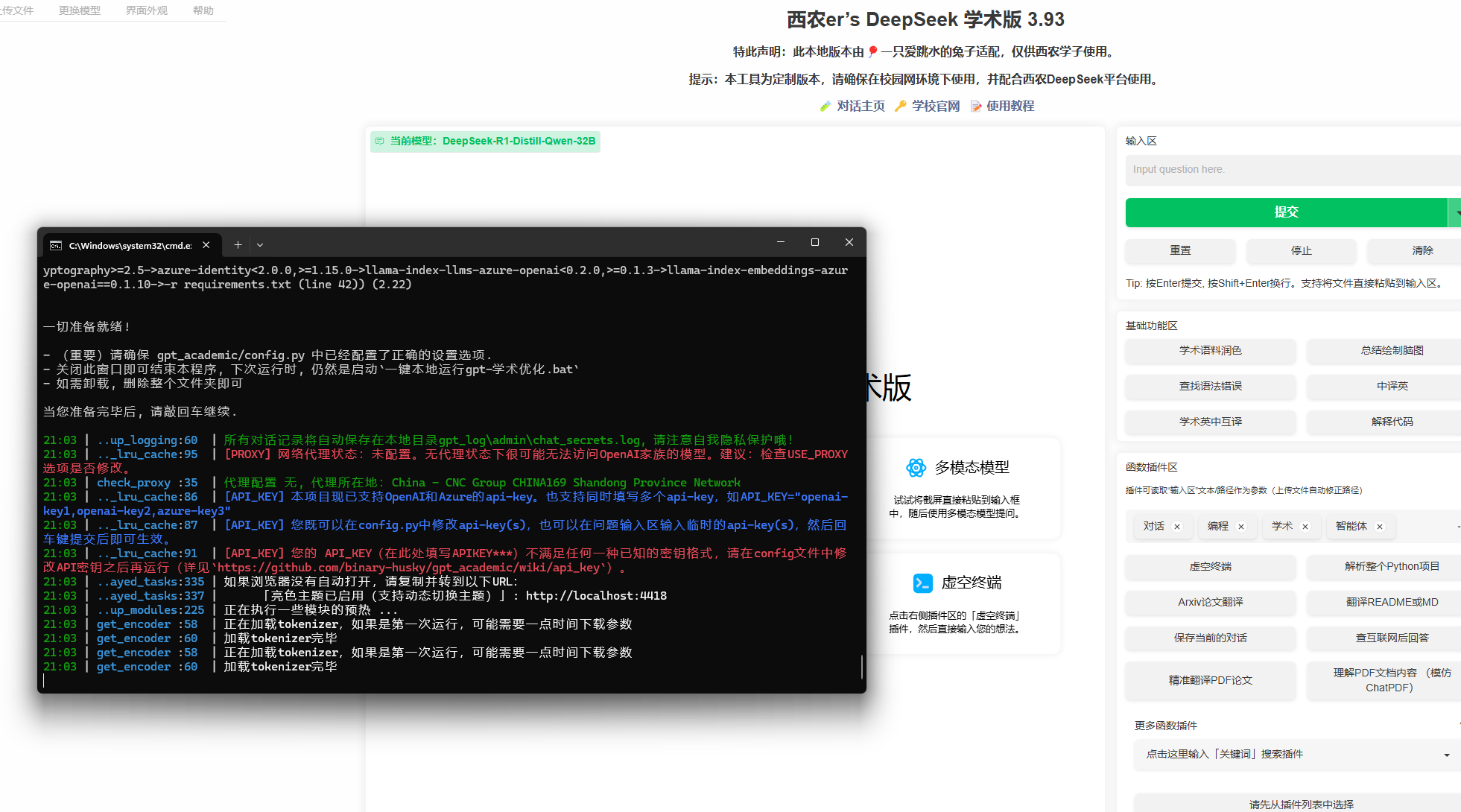Click the 更多函数插件 heading

[1166, 726]
